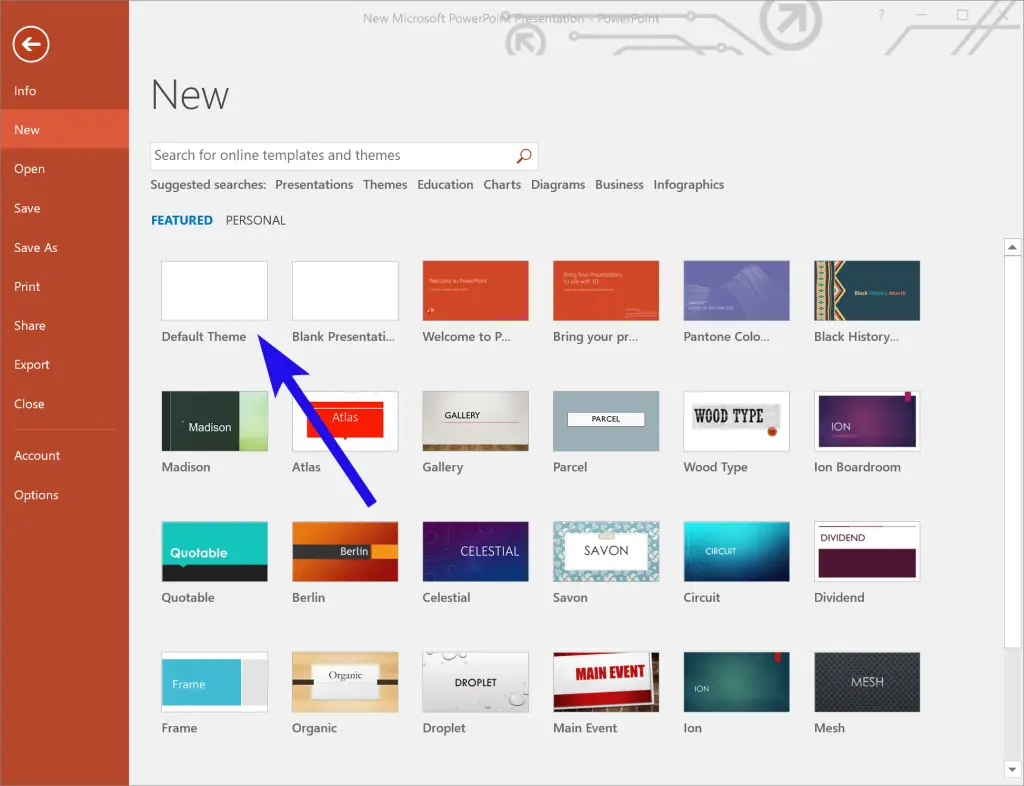Click the Themes suggested search

(x=384, y=184)
